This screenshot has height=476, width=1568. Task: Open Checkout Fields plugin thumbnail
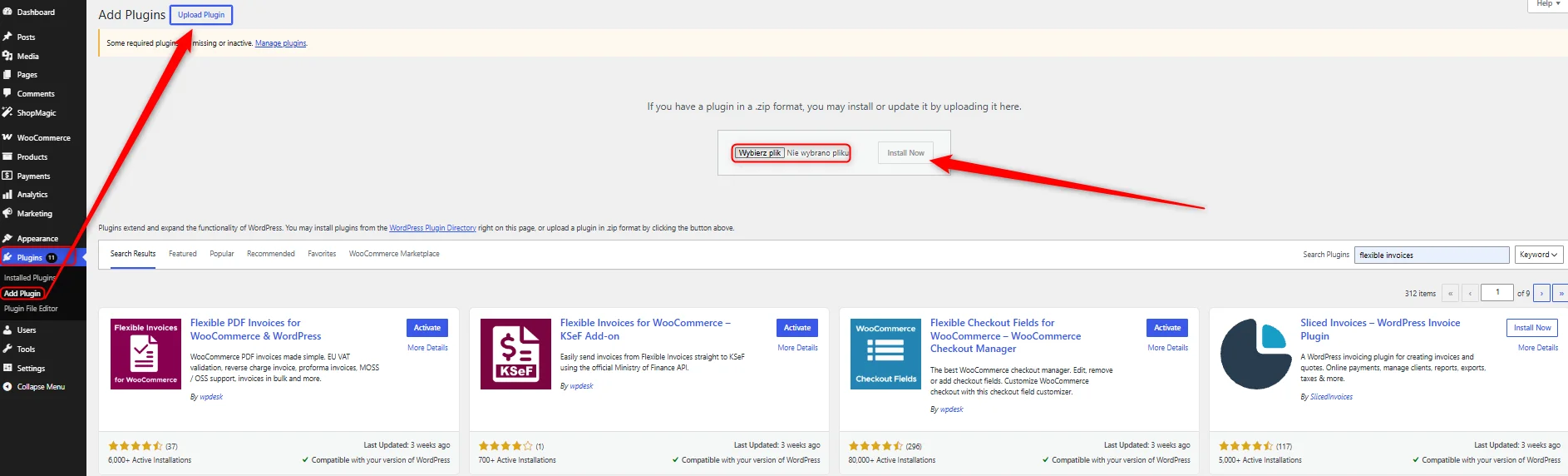tap(885, 354)
